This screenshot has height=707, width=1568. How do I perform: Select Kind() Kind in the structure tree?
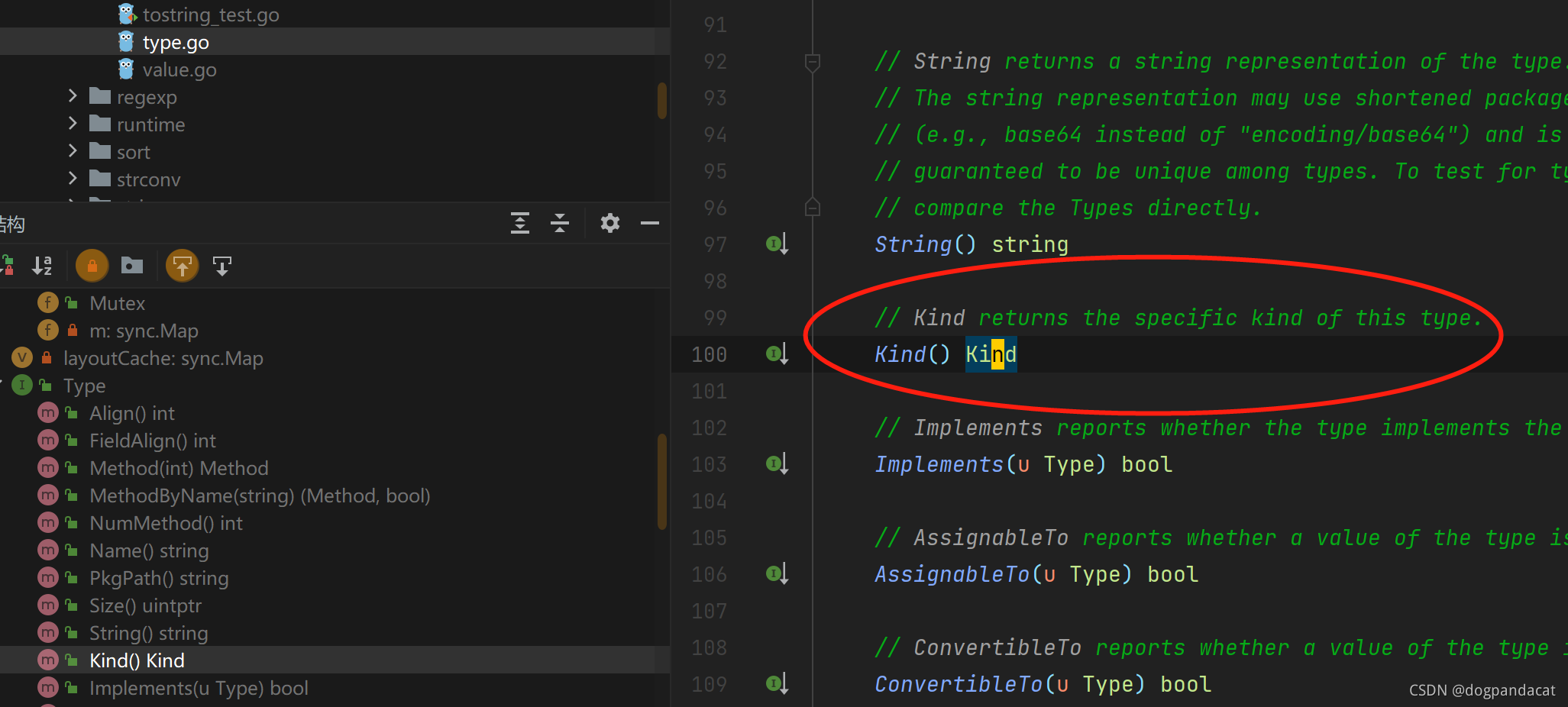tap(136, 660)
